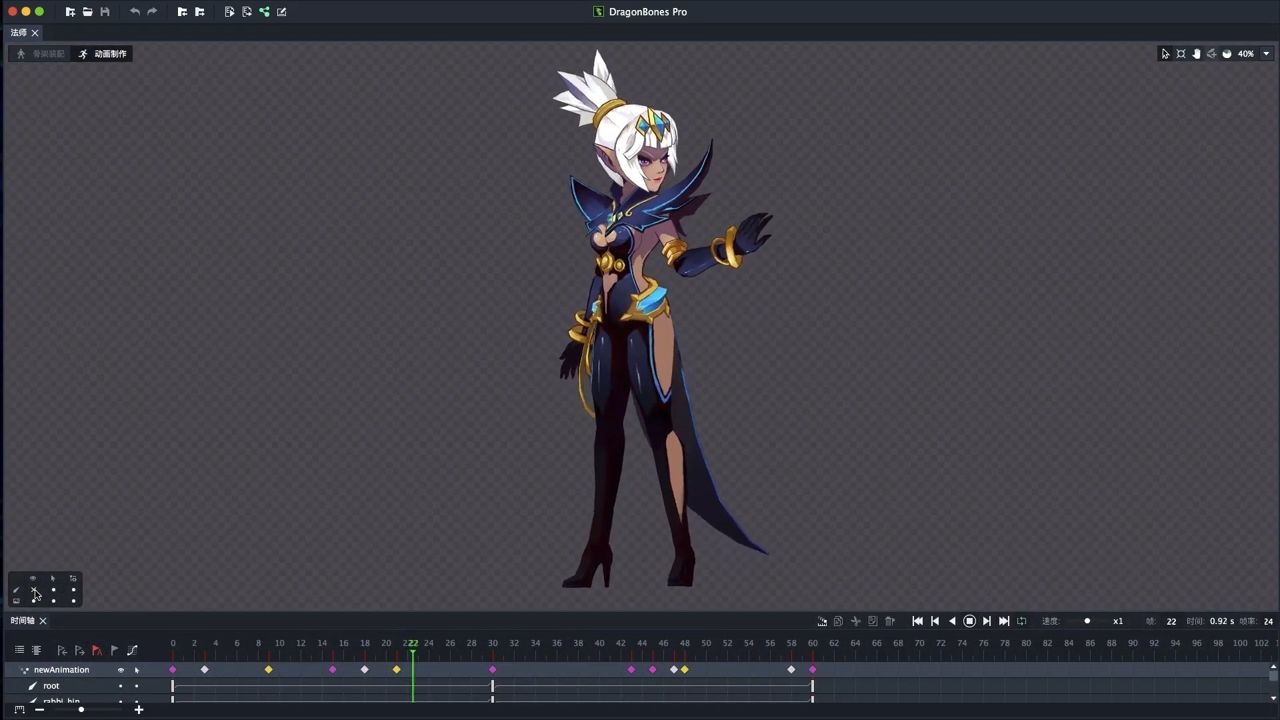The height and width of the screenshot is (720, 1280).
Task: Select the hand pan tool
Action: 1196,54
